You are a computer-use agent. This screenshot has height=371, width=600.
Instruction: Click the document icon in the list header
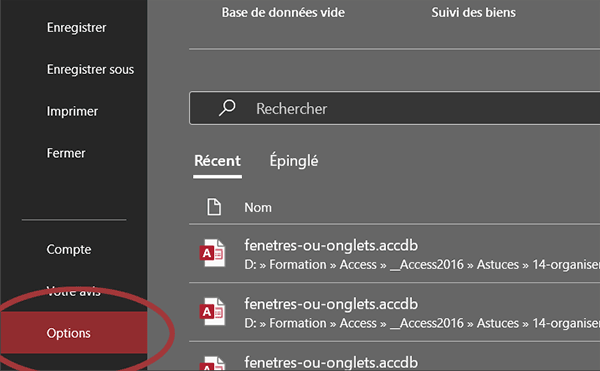214,207
